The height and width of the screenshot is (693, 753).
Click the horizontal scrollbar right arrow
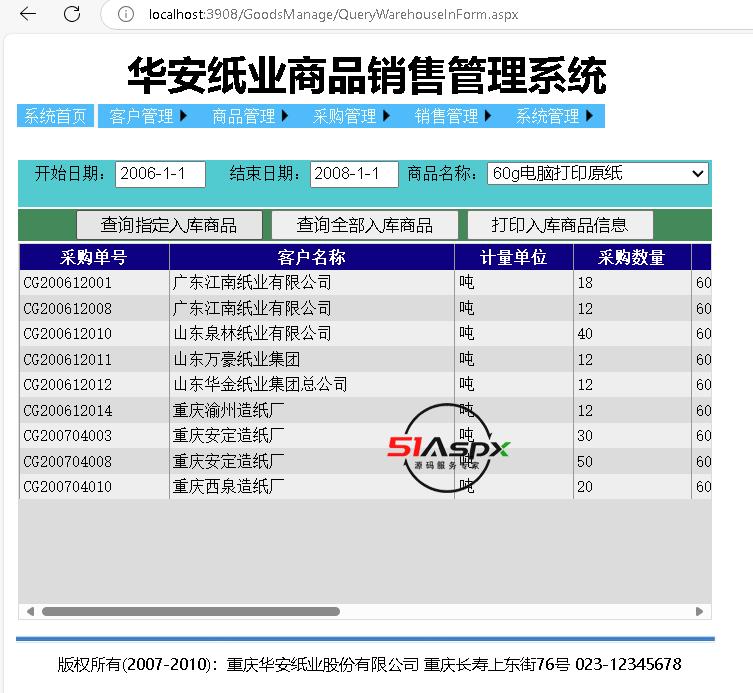pyautogui.click(x=701, y=611)
